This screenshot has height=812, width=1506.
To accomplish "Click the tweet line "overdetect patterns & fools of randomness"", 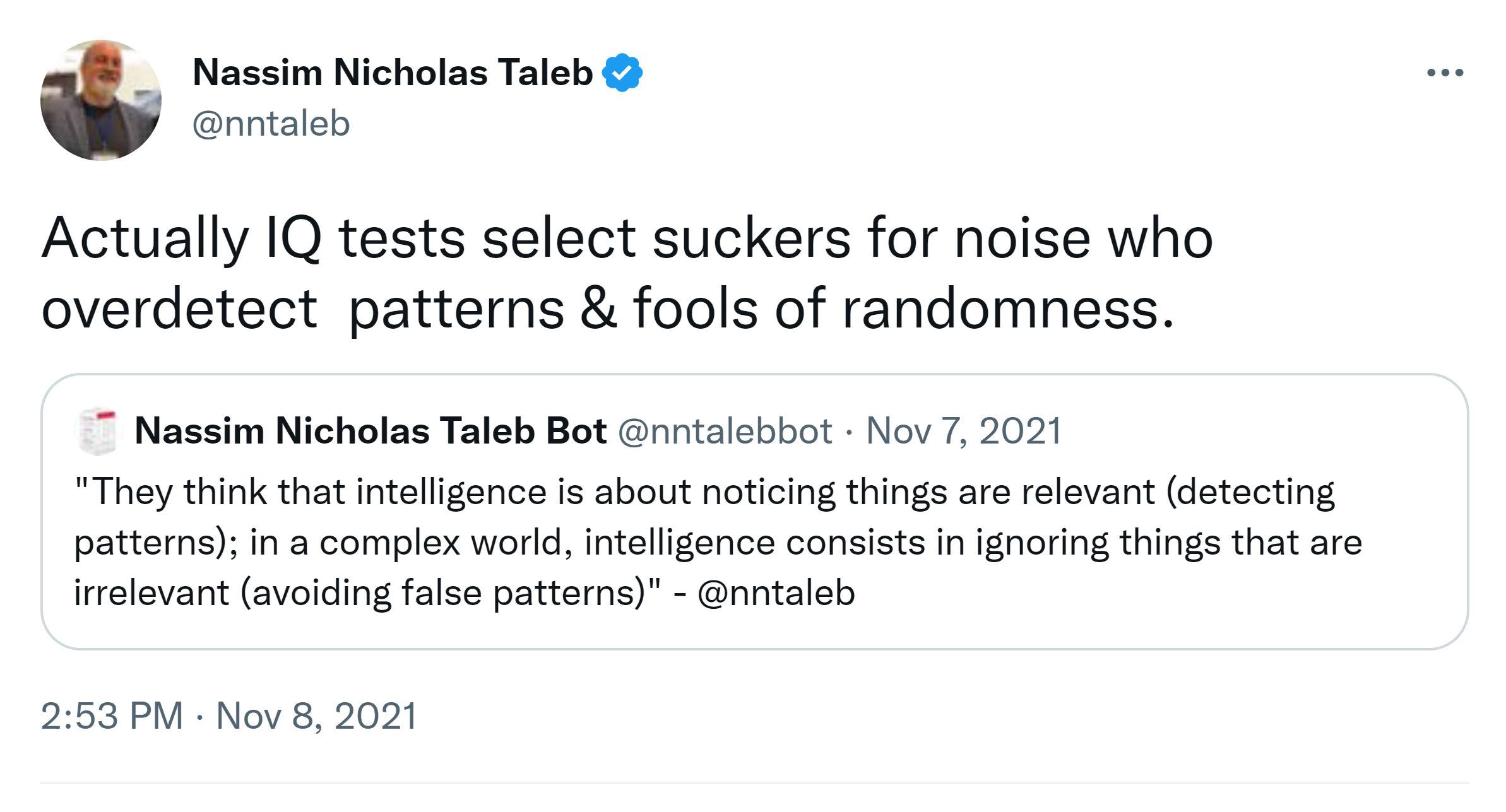I will tap(607, 309).
